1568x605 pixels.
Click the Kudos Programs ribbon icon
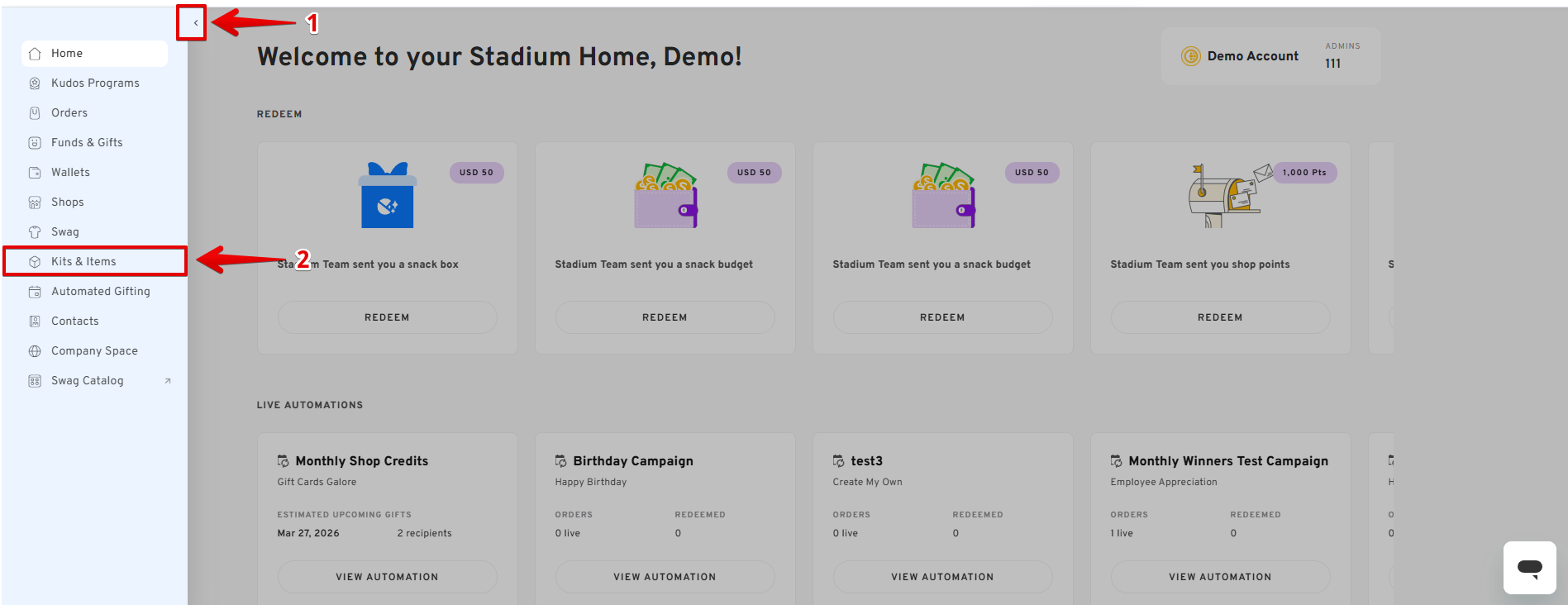click(x=35, y=83)
